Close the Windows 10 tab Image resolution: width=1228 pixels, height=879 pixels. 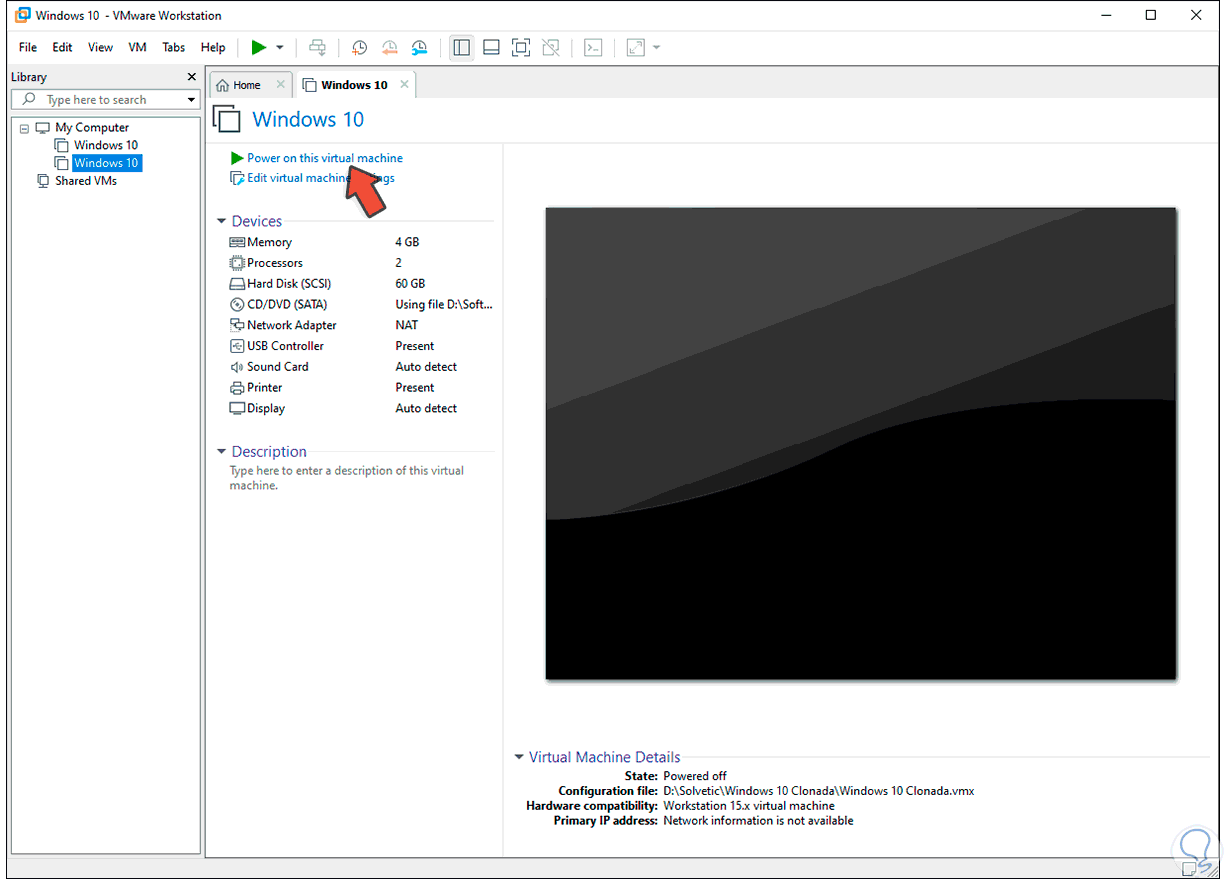[x=404, y=85]
